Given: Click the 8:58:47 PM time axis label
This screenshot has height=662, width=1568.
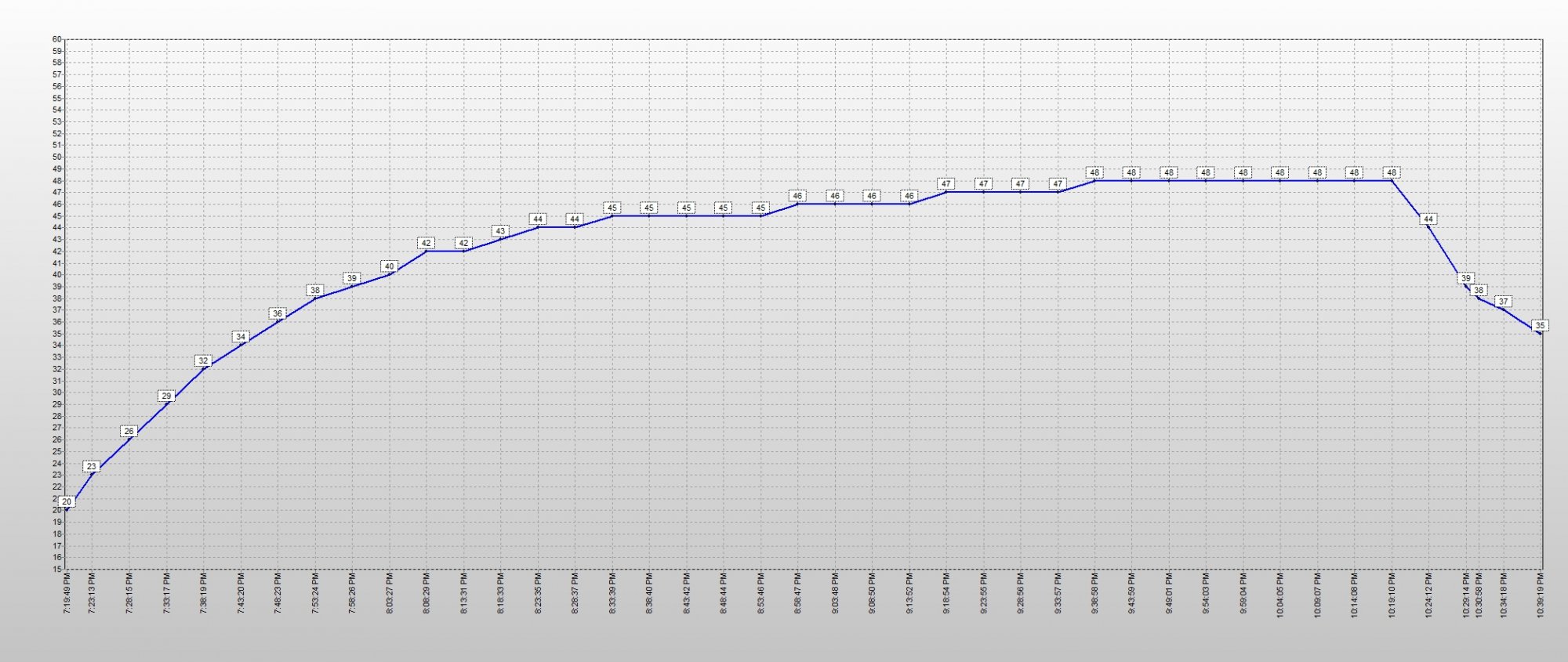Looking at the screenshot, I should pyautogui.click(x=798, y=595).
